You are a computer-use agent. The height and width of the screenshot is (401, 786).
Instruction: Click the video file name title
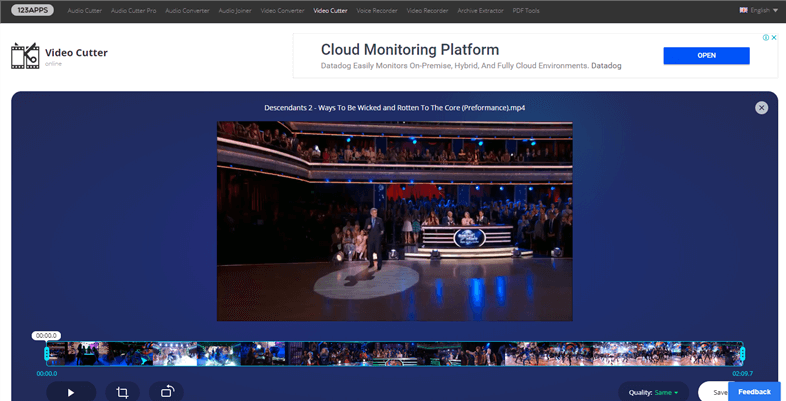pyautogui.click(x=395, y=108)
